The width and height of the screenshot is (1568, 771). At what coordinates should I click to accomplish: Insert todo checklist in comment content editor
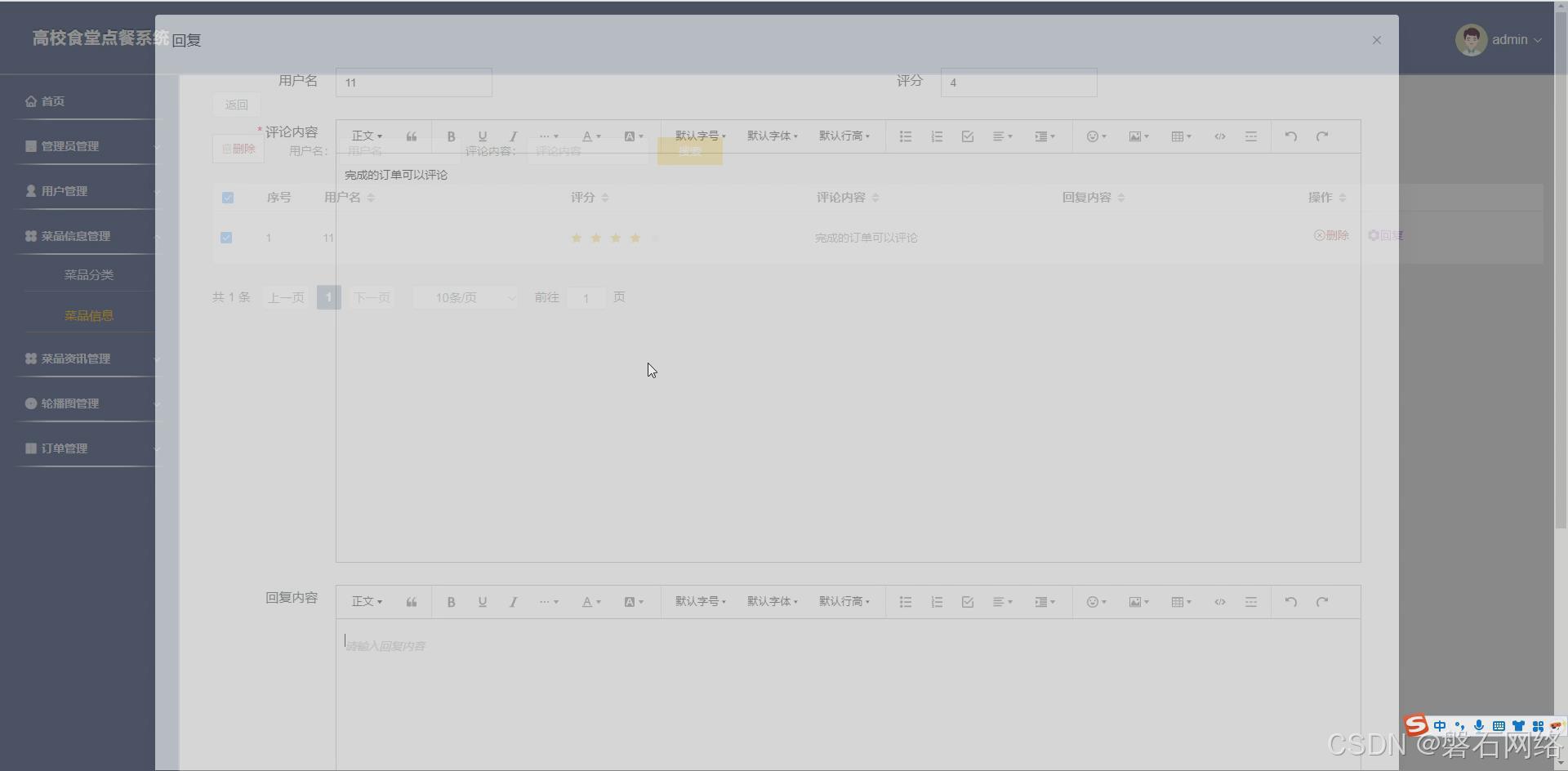[x=968, y=136]
